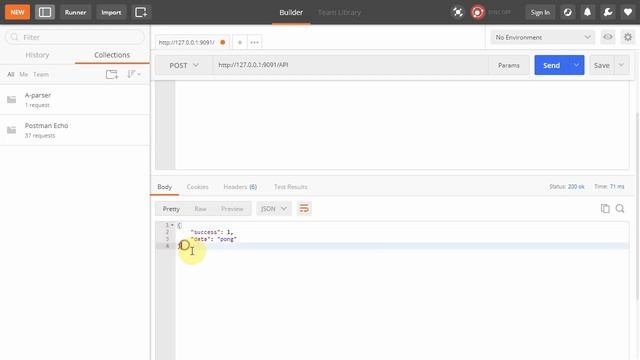
Task: Open settings wrench icon
Action: (608, 12)
